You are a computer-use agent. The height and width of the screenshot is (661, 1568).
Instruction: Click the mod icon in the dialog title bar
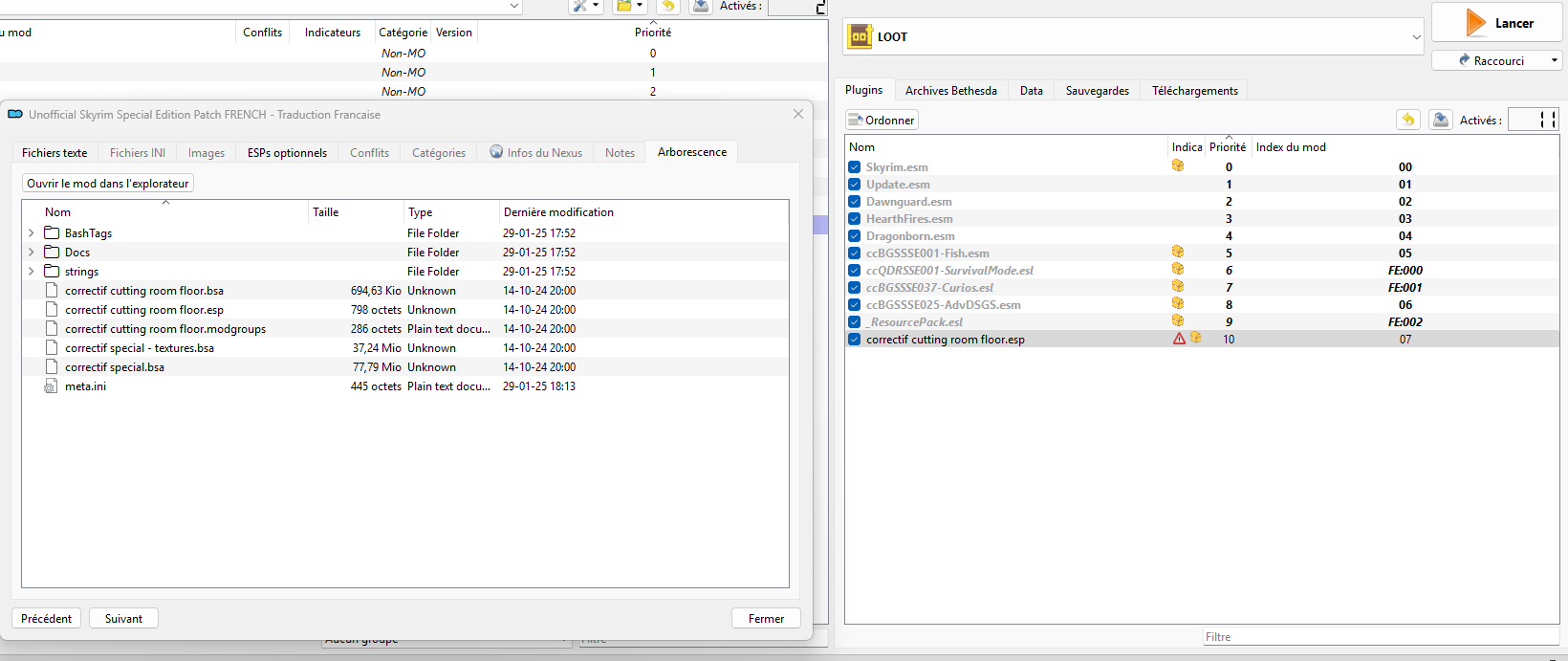click(x=15, y=114)
